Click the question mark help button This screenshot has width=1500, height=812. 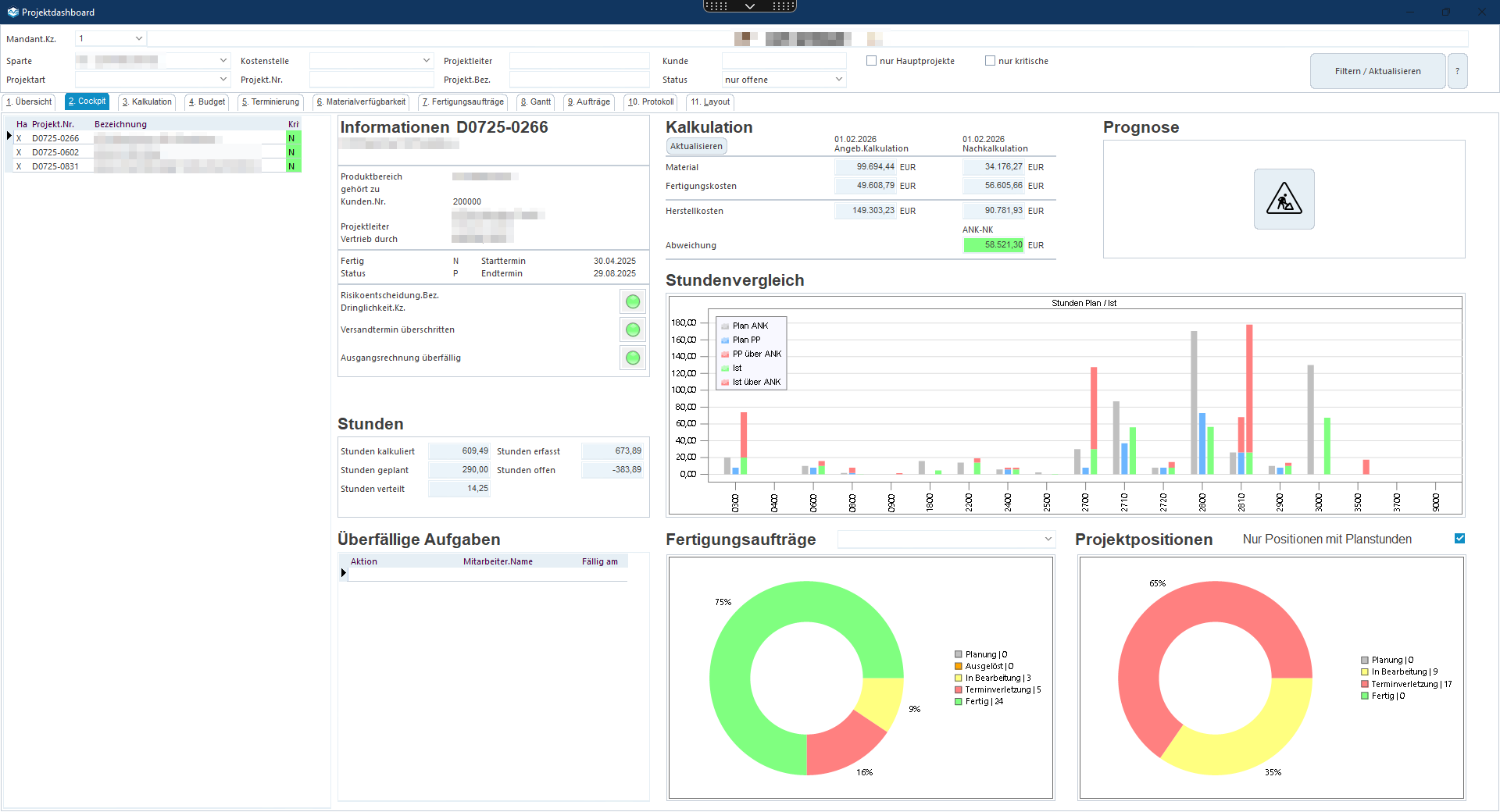[x=1457, y=71]
